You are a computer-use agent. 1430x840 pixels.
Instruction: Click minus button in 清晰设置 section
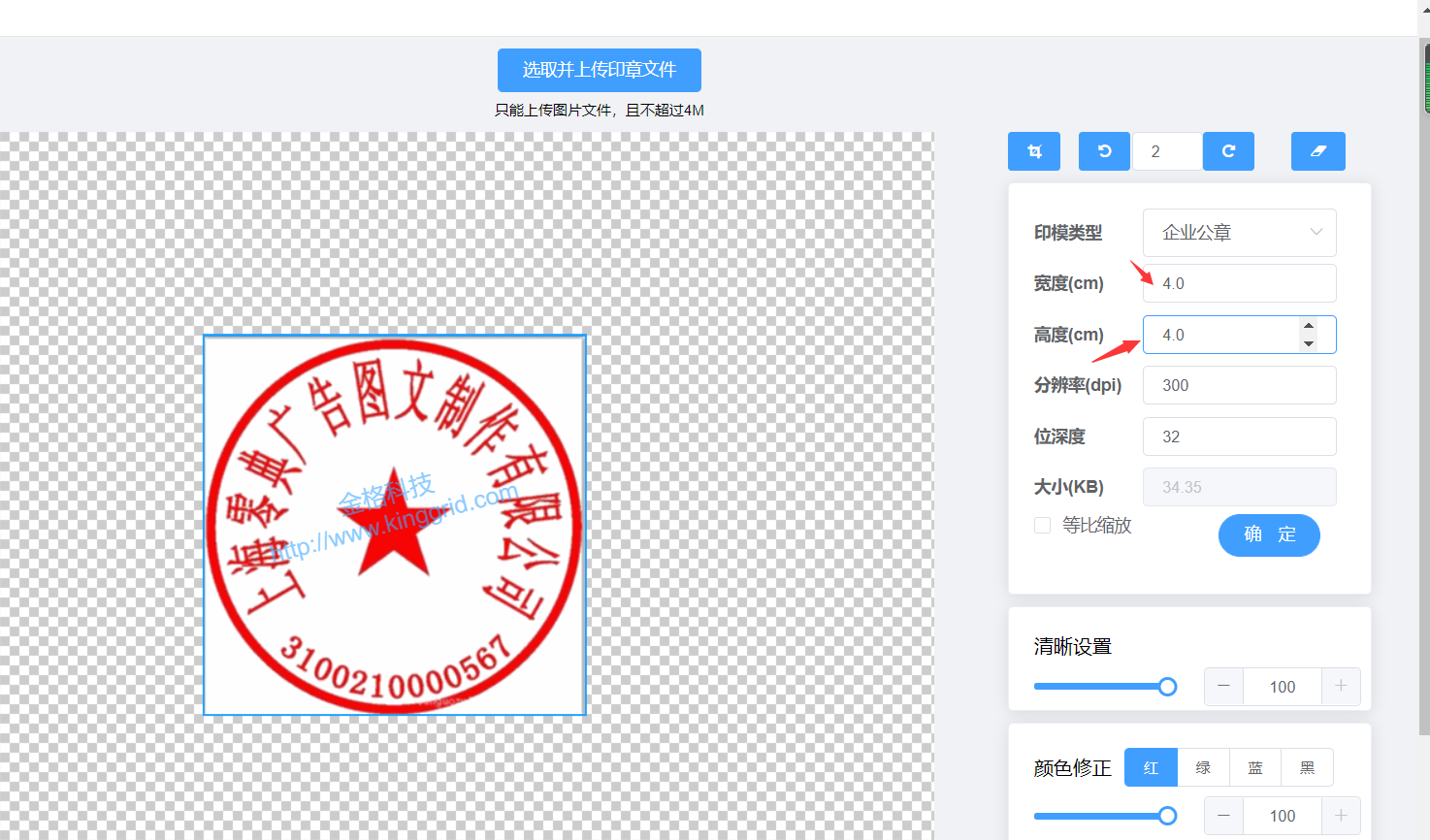click(x=1223, y=687)
